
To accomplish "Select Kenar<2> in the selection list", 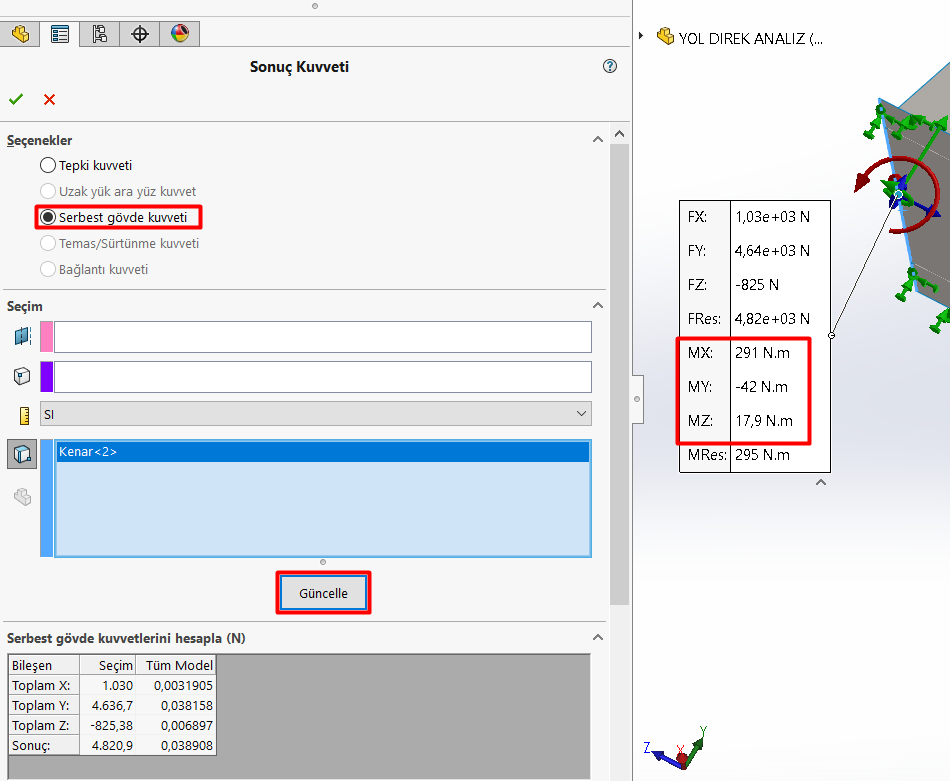I will (323, 452).
